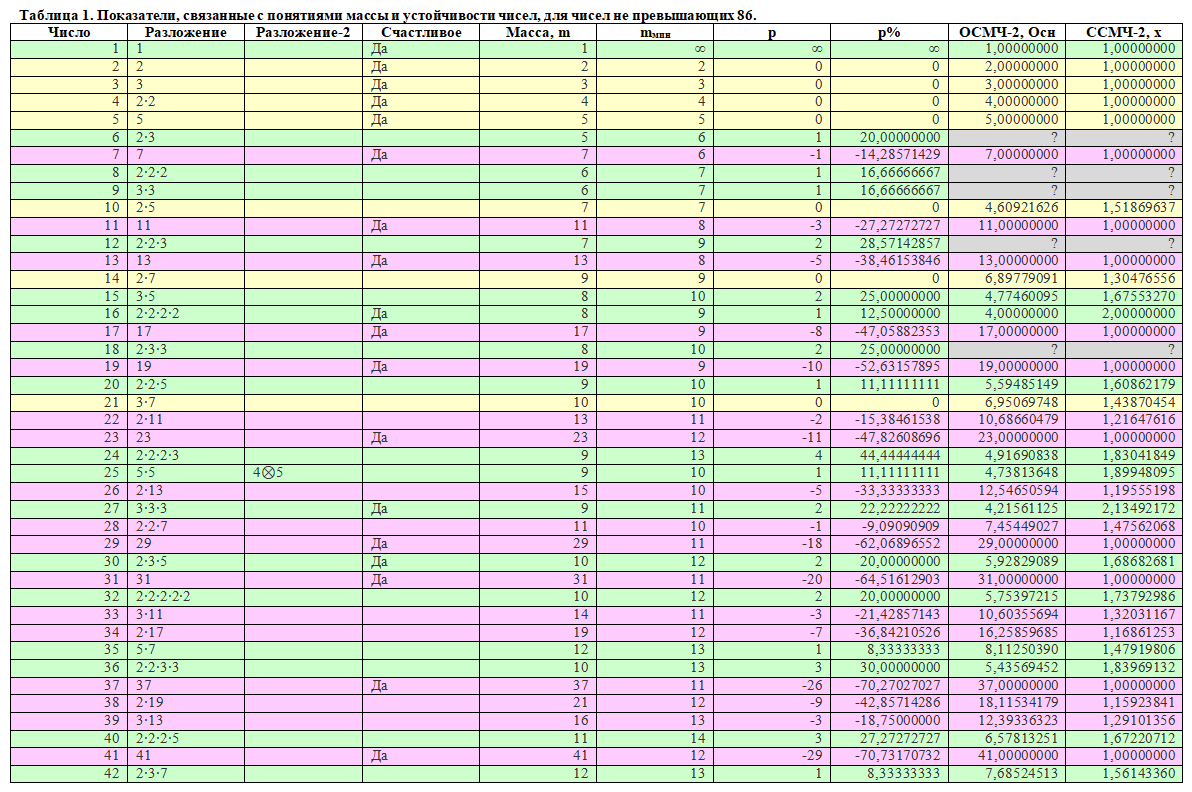The image size is (1192, 792).
Task: Click the "p%" column header
Action: point(889,32)
